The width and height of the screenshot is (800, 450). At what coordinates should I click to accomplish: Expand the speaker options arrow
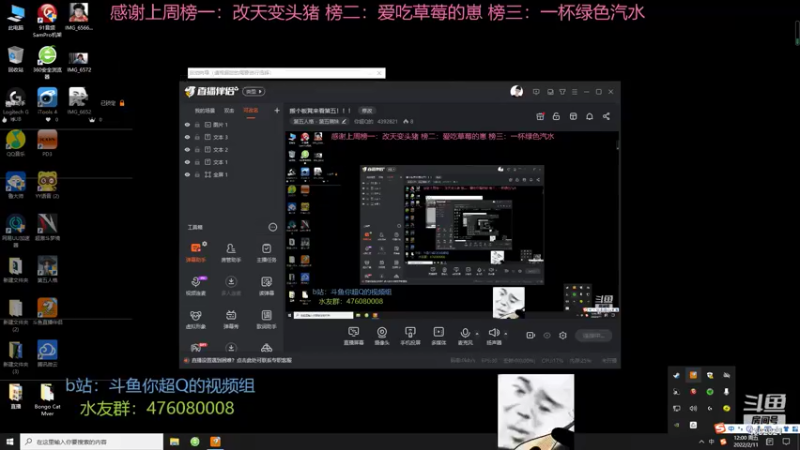(506, 334)
